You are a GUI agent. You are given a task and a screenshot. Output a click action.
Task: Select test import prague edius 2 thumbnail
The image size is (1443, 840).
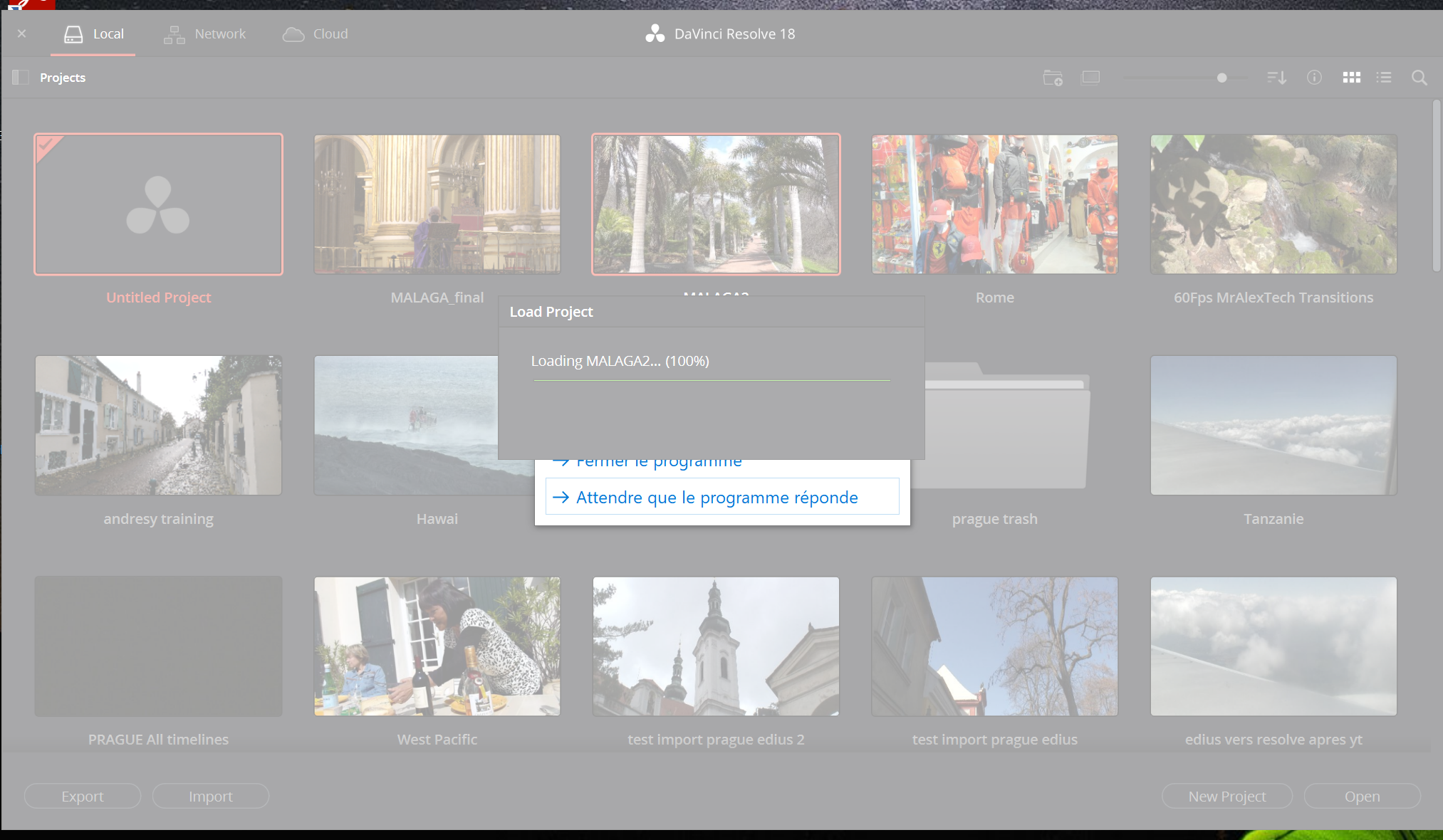[716, 646]
